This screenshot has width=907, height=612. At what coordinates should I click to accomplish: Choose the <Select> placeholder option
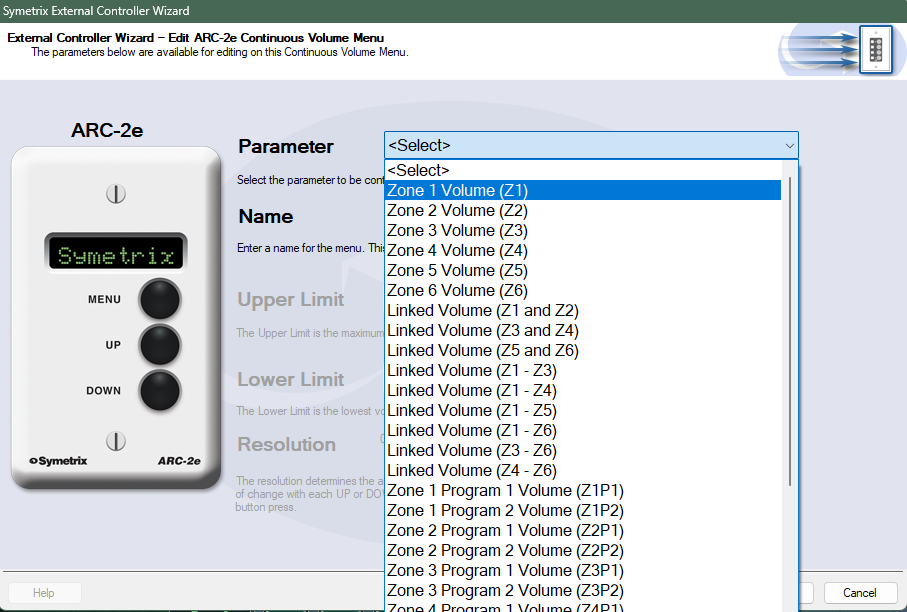click(x=420, y=170)
